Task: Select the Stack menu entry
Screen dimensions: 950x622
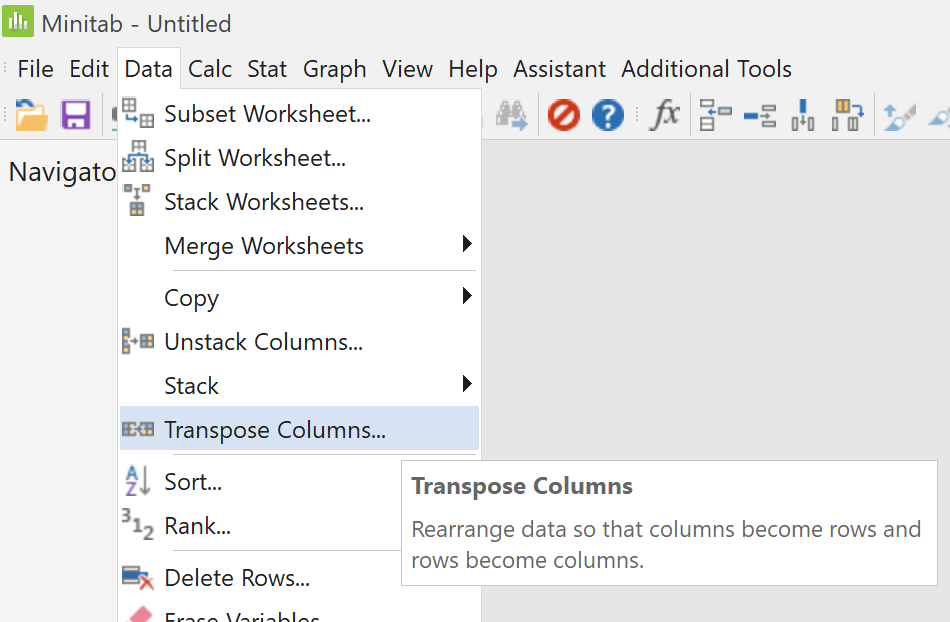Action: 299,386
